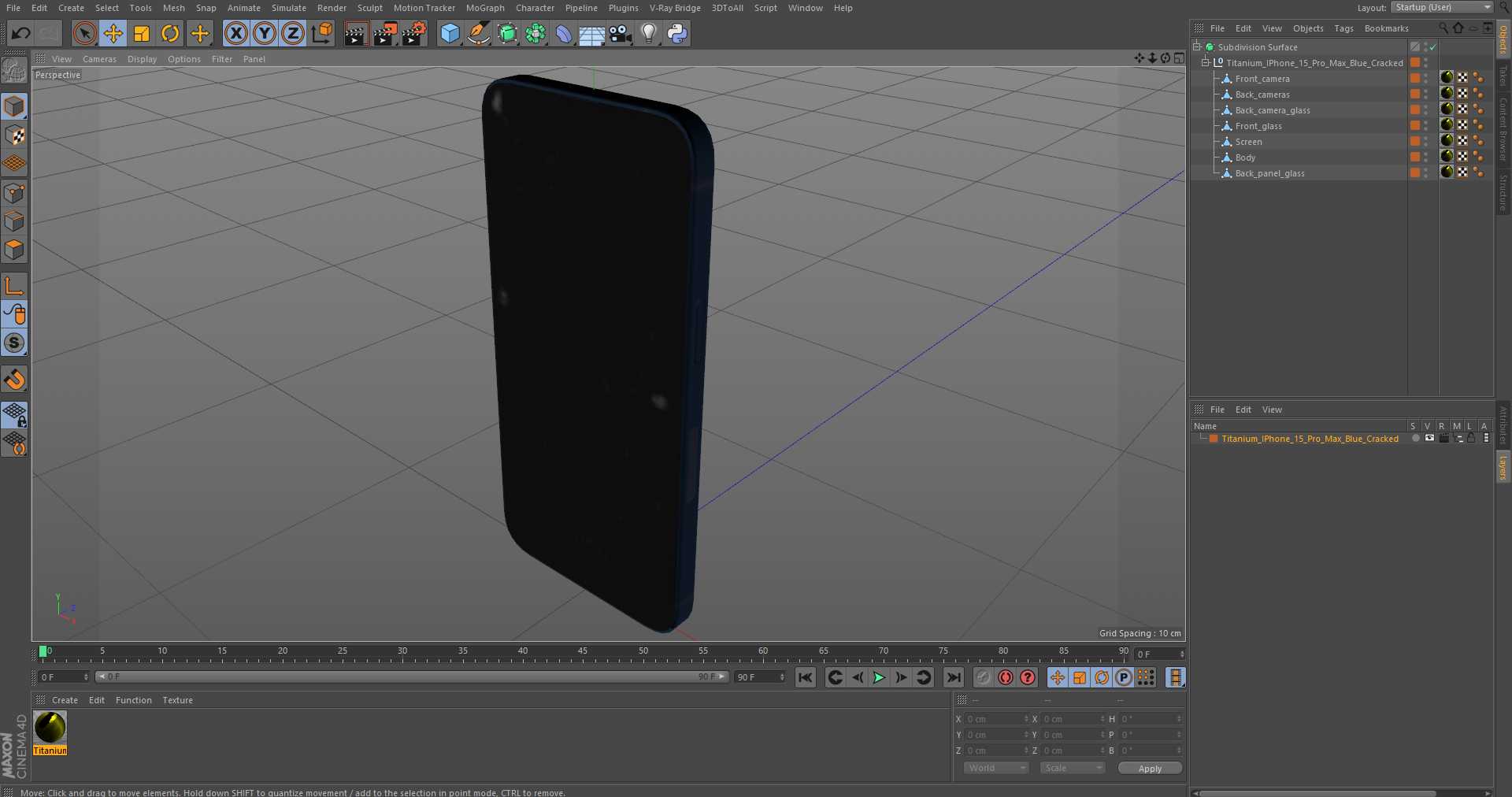Viewport: 1512px width, 797px height.
Task: Open Edit Render Settings
Action: coord(414,33)
